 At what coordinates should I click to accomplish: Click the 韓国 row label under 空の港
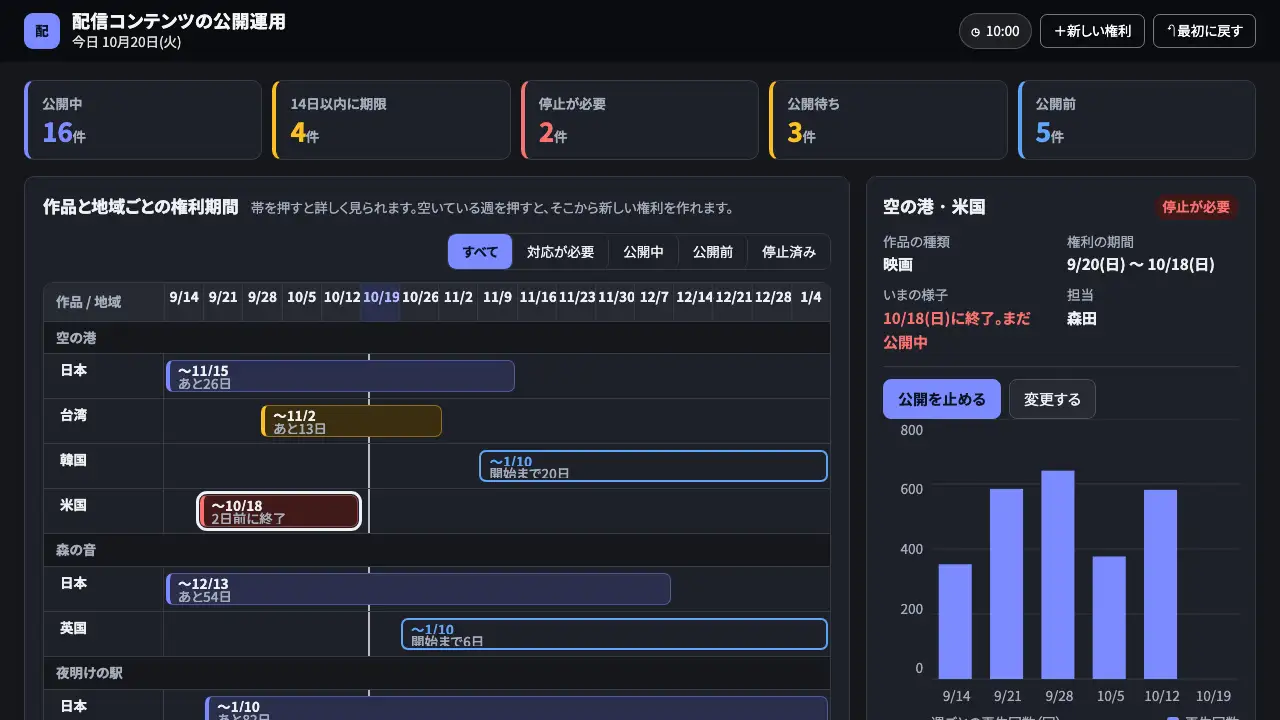pos(73,460)
